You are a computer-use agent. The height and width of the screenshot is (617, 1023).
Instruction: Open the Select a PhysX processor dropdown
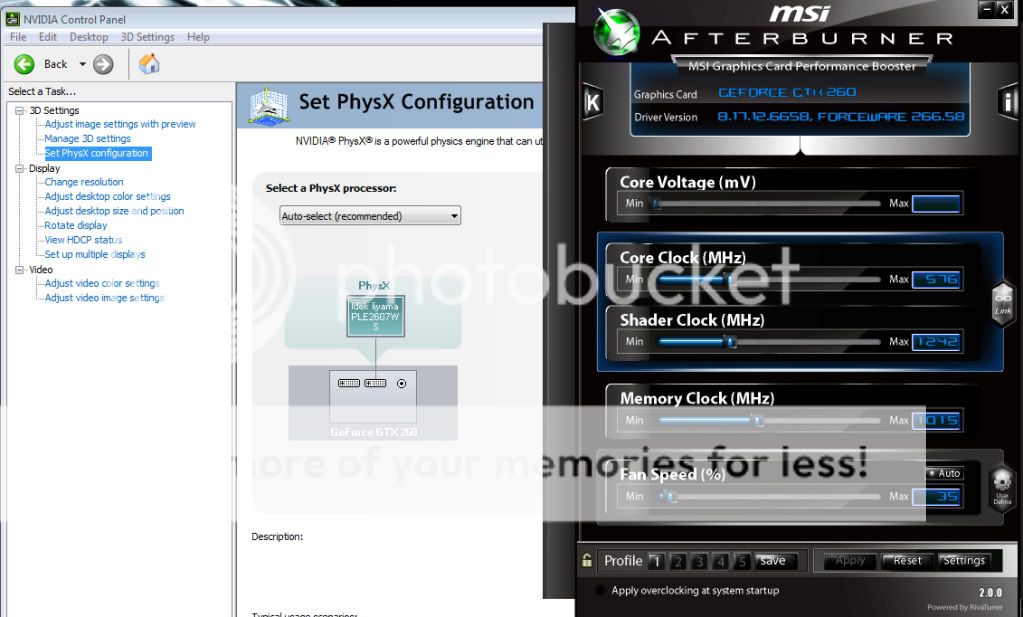(x=370, y=216)
